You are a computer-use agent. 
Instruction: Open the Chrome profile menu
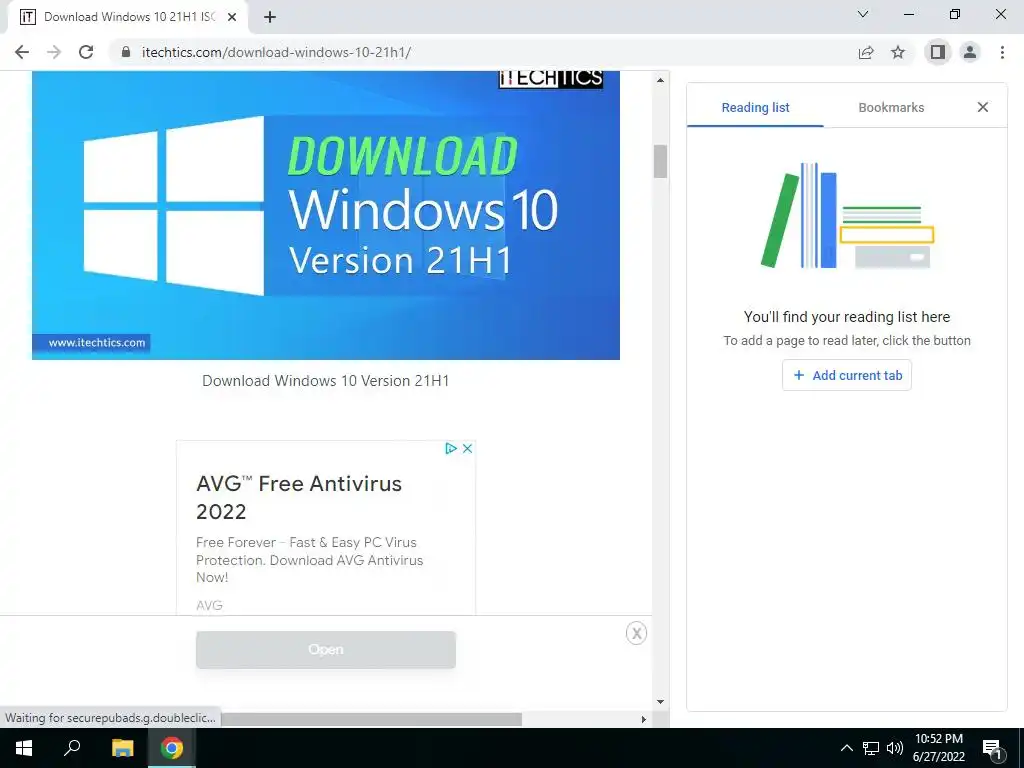click(x=970, y=52)
